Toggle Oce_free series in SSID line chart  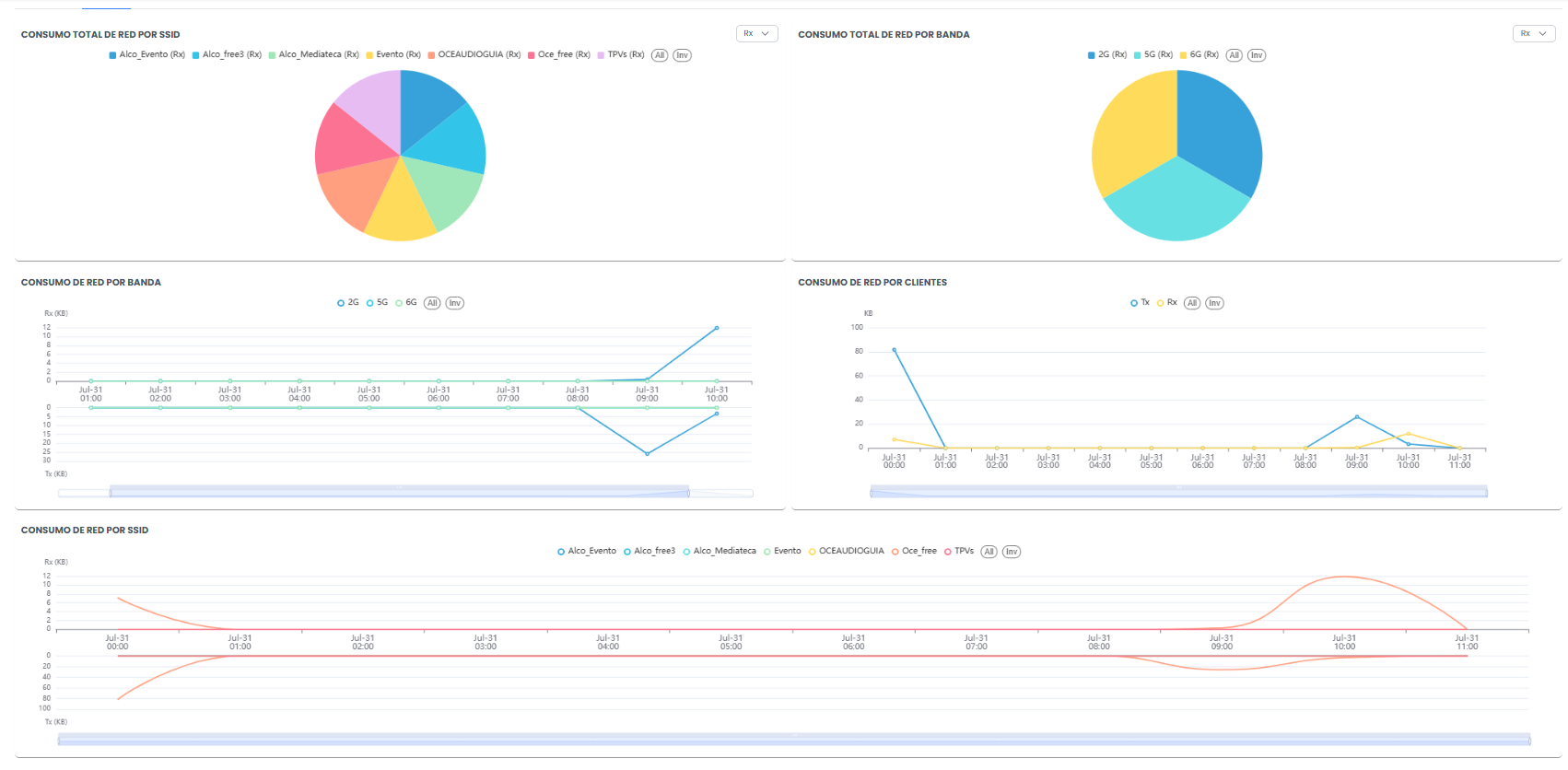(x=914, y=552)
